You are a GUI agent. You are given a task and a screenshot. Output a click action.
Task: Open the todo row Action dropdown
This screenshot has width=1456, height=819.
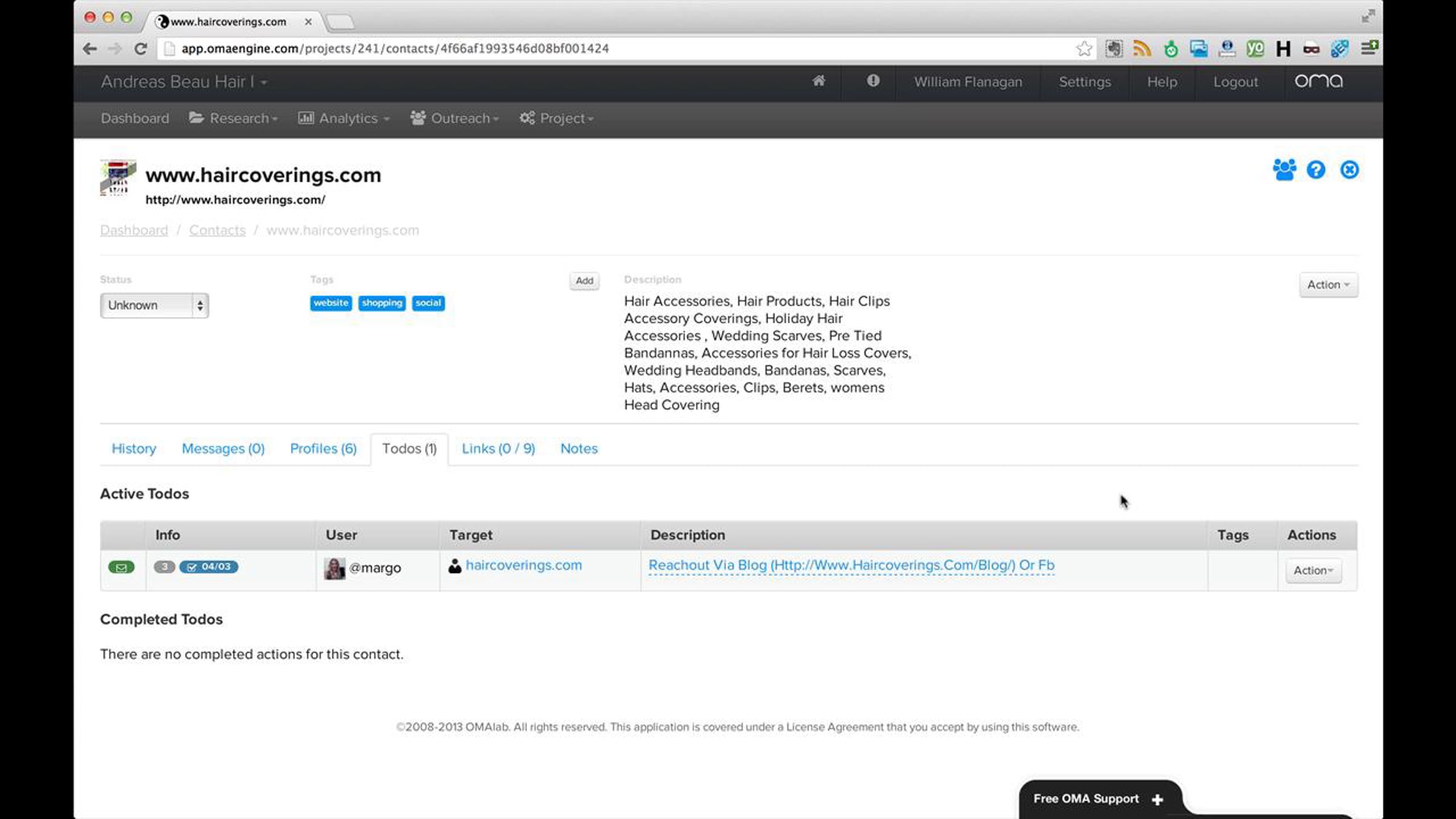pyautogui.click(x=1313, y=570)
